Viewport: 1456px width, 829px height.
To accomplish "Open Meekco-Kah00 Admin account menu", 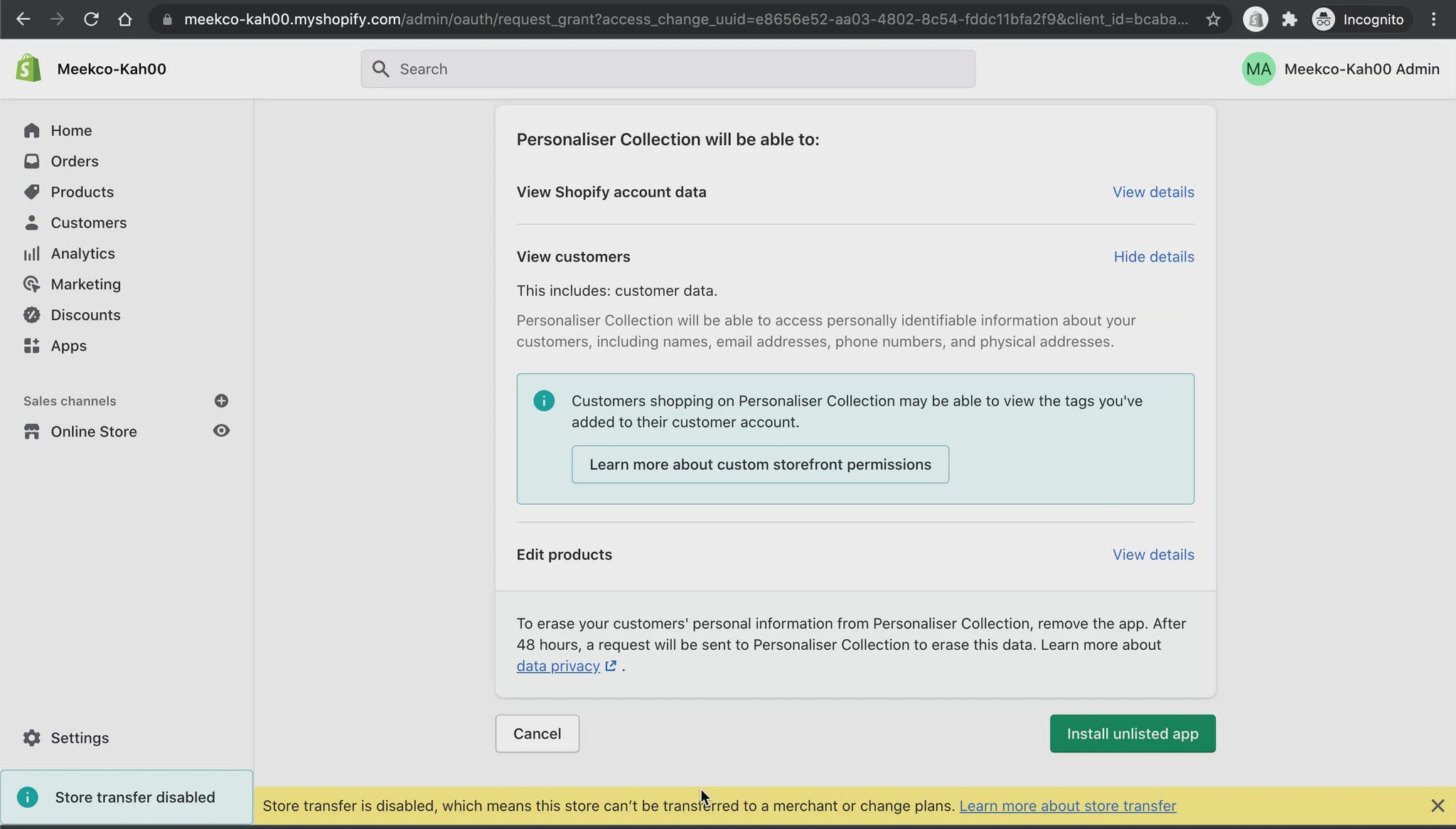I will [1340, 68].
